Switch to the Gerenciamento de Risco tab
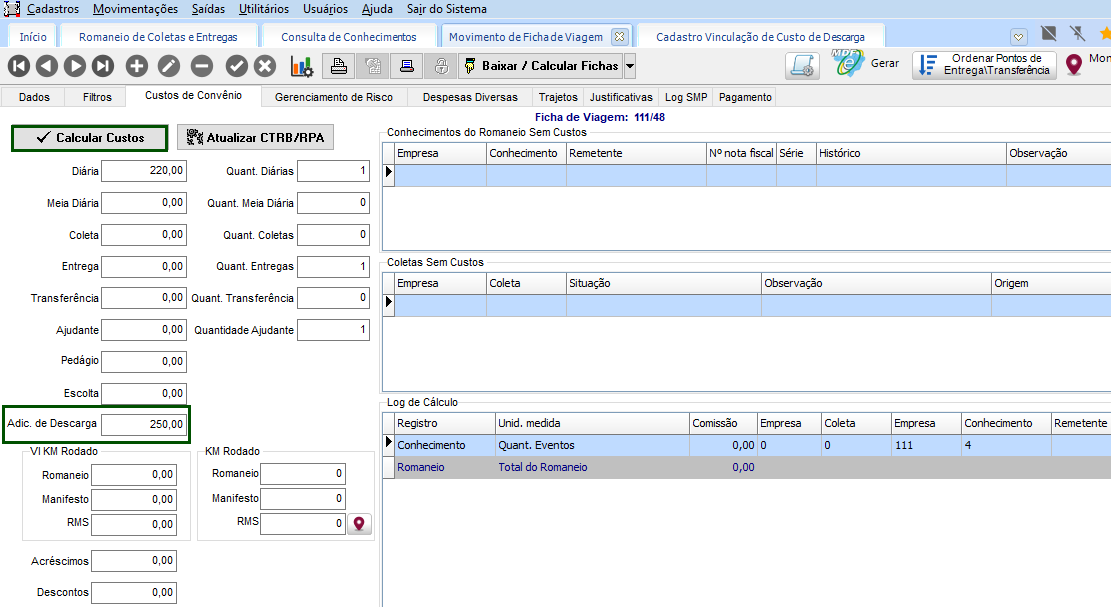 334,97
